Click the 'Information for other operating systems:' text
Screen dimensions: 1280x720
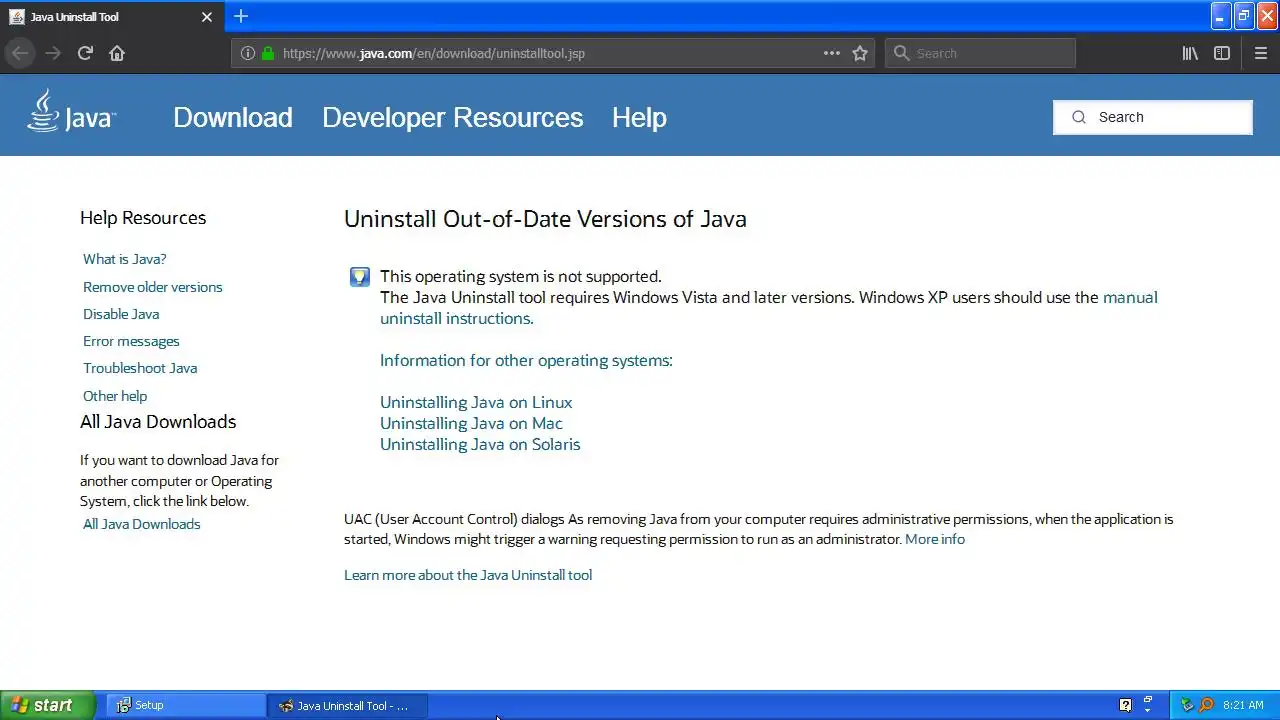[526, 360]
